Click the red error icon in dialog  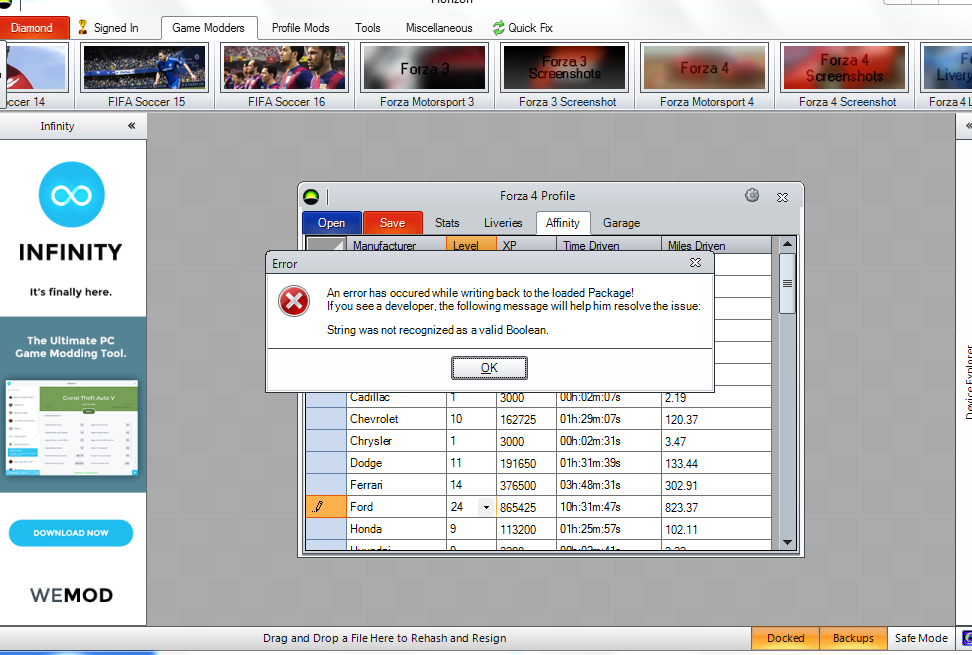coord(294,301)
